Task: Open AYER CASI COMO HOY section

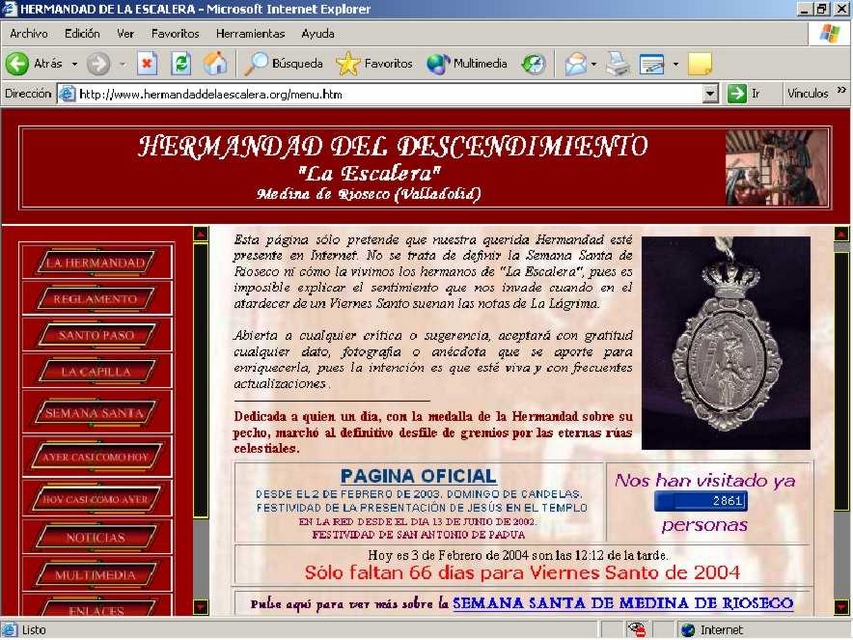Action: pos(96,457)
